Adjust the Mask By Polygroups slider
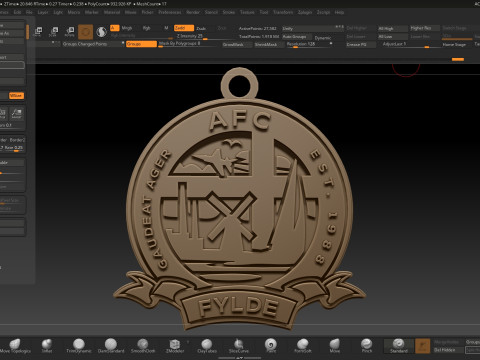480x360 pixels. pyautogui.click(x=189, y=44)
